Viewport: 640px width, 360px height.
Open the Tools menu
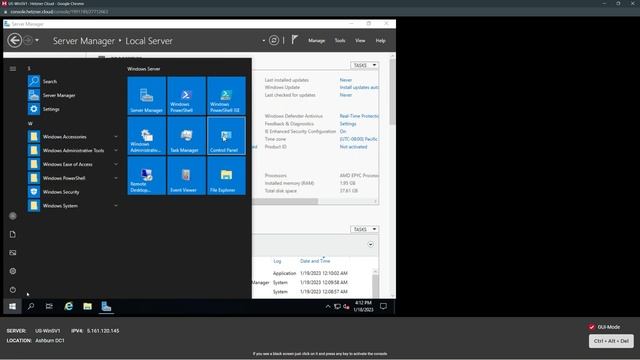click(340, 40)
